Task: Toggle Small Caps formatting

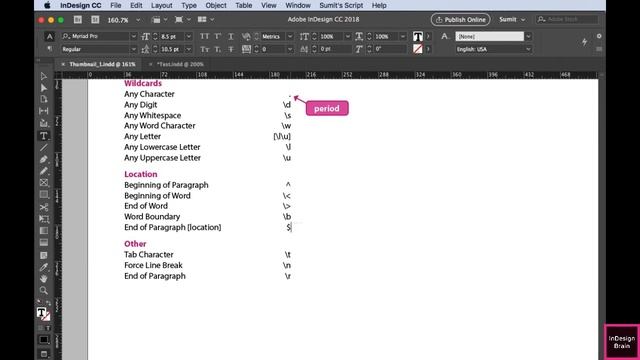Action: (204, 49)
